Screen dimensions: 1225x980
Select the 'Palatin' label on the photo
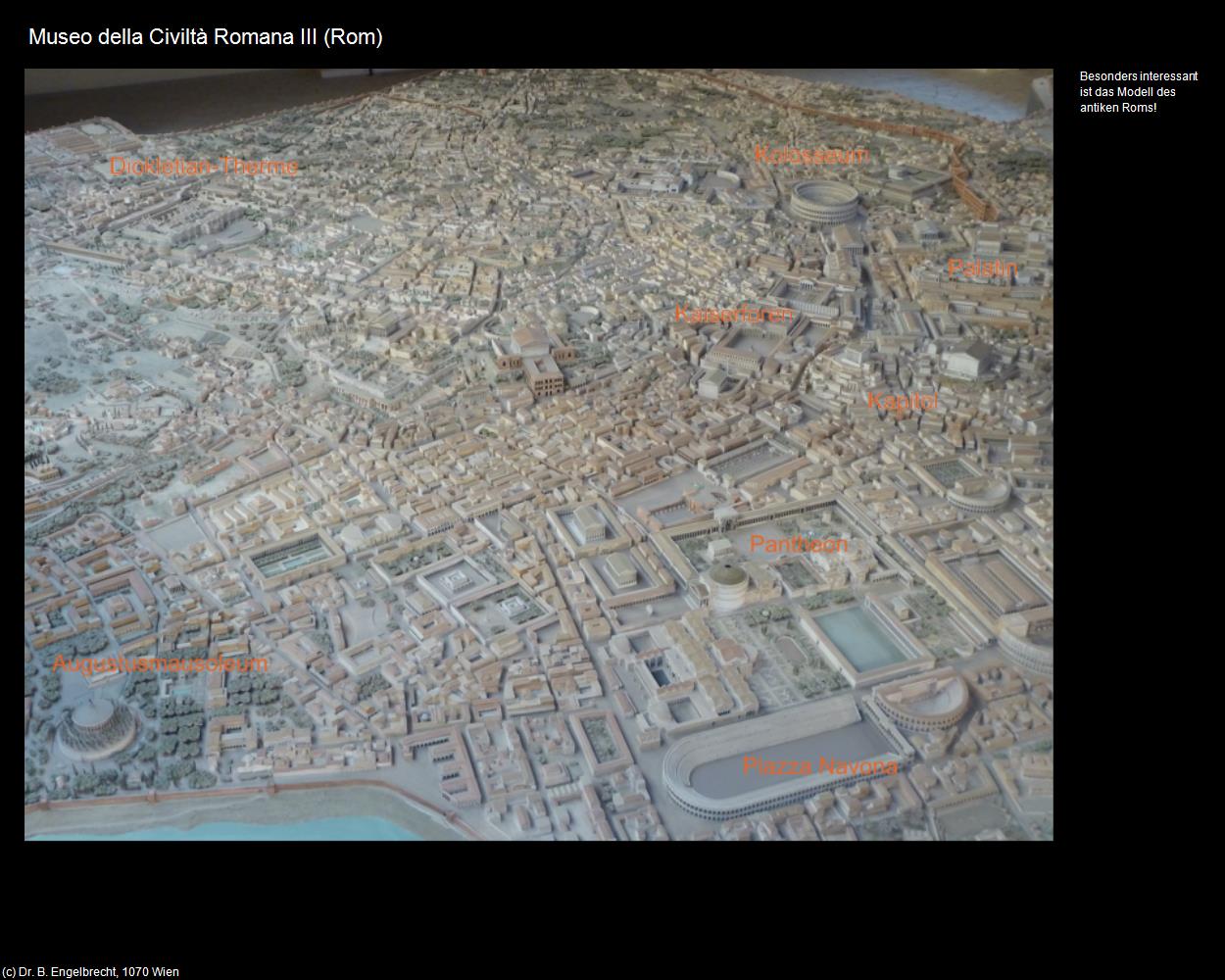pos(982,269)
